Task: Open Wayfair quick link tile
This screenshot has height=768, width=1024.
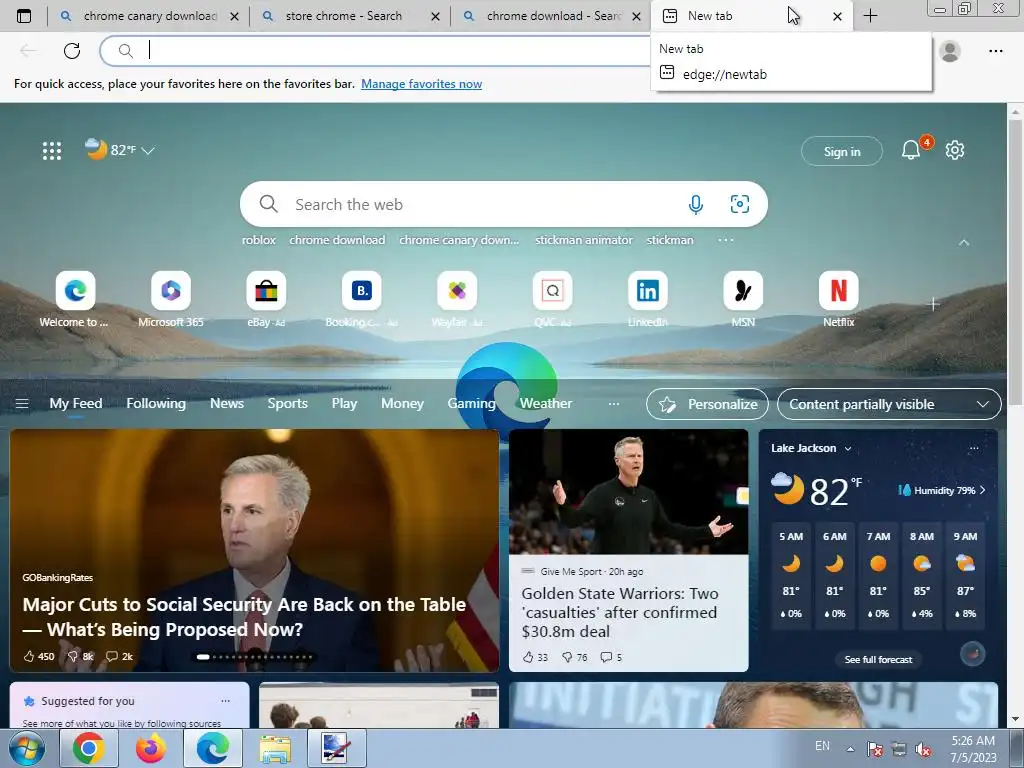Action: [456, 291]
